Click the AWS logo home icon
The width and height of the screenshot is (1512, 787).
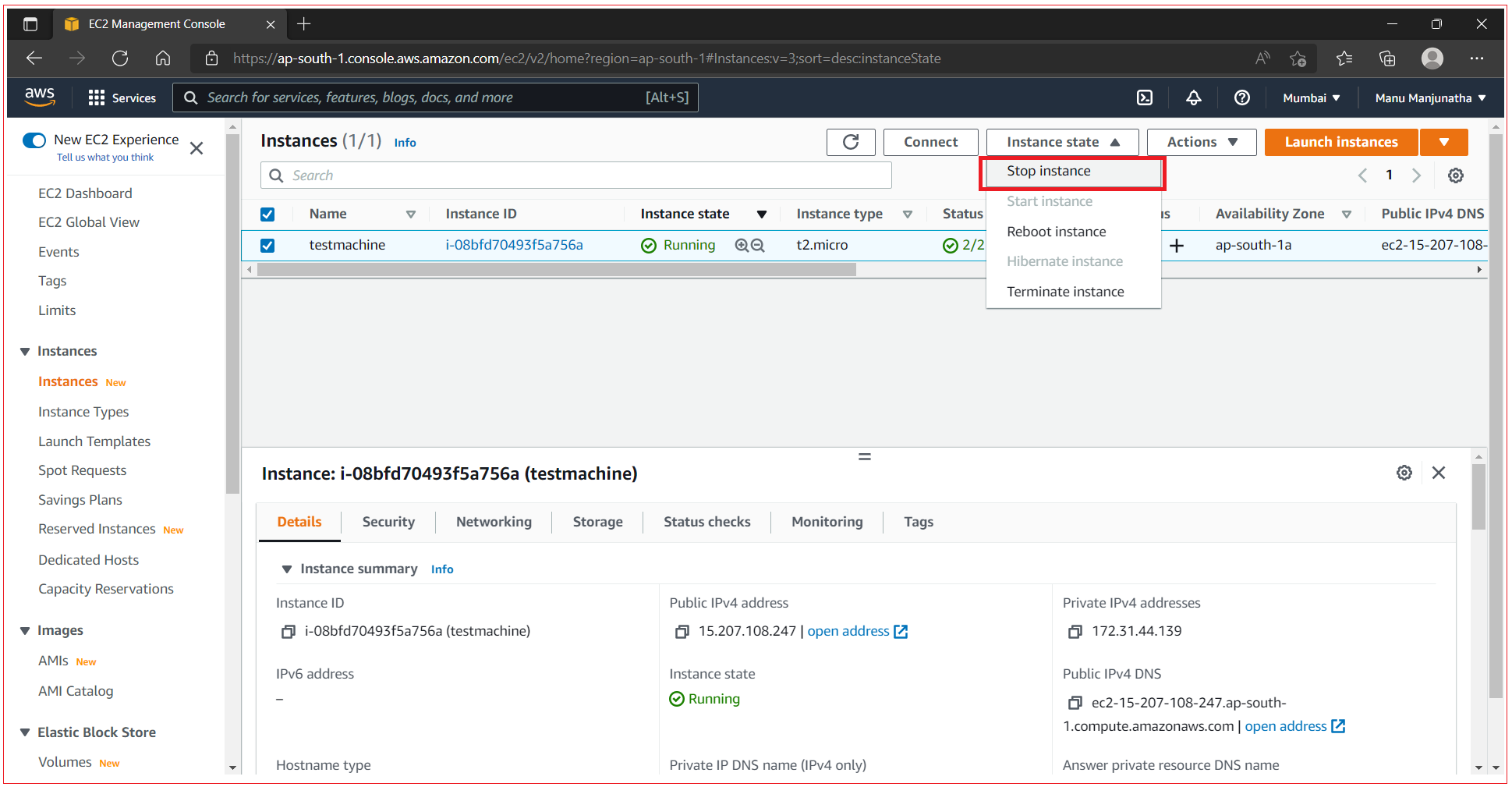40,97
